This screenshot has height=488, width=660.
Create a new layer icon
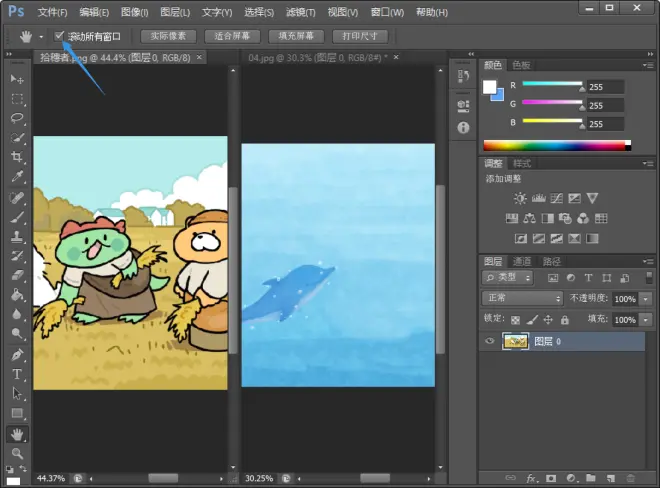[x=611, y=478]
